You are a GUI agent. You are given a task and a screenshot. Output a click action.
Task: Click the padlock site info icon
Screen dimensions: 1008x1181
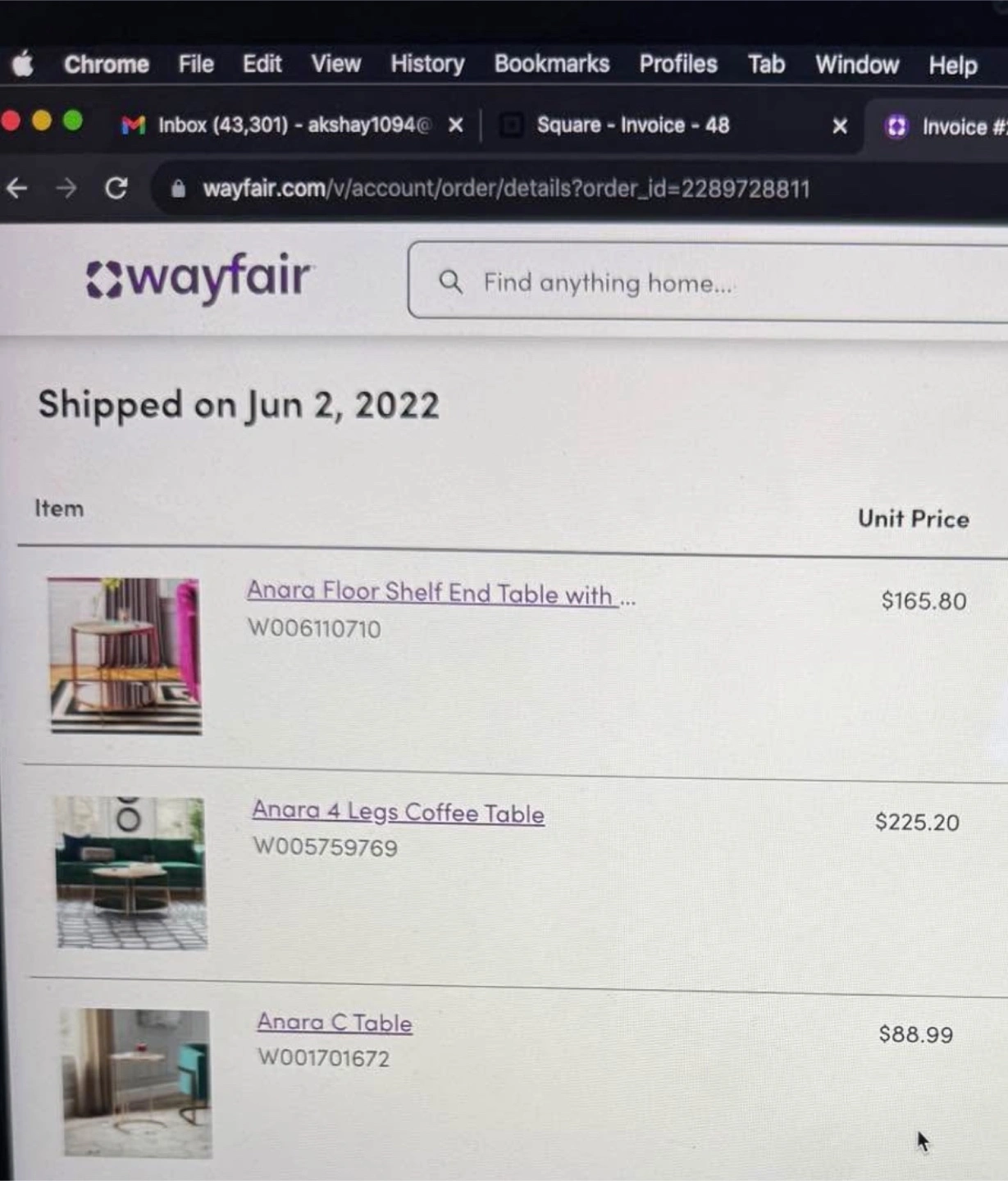tap(178, 189)
